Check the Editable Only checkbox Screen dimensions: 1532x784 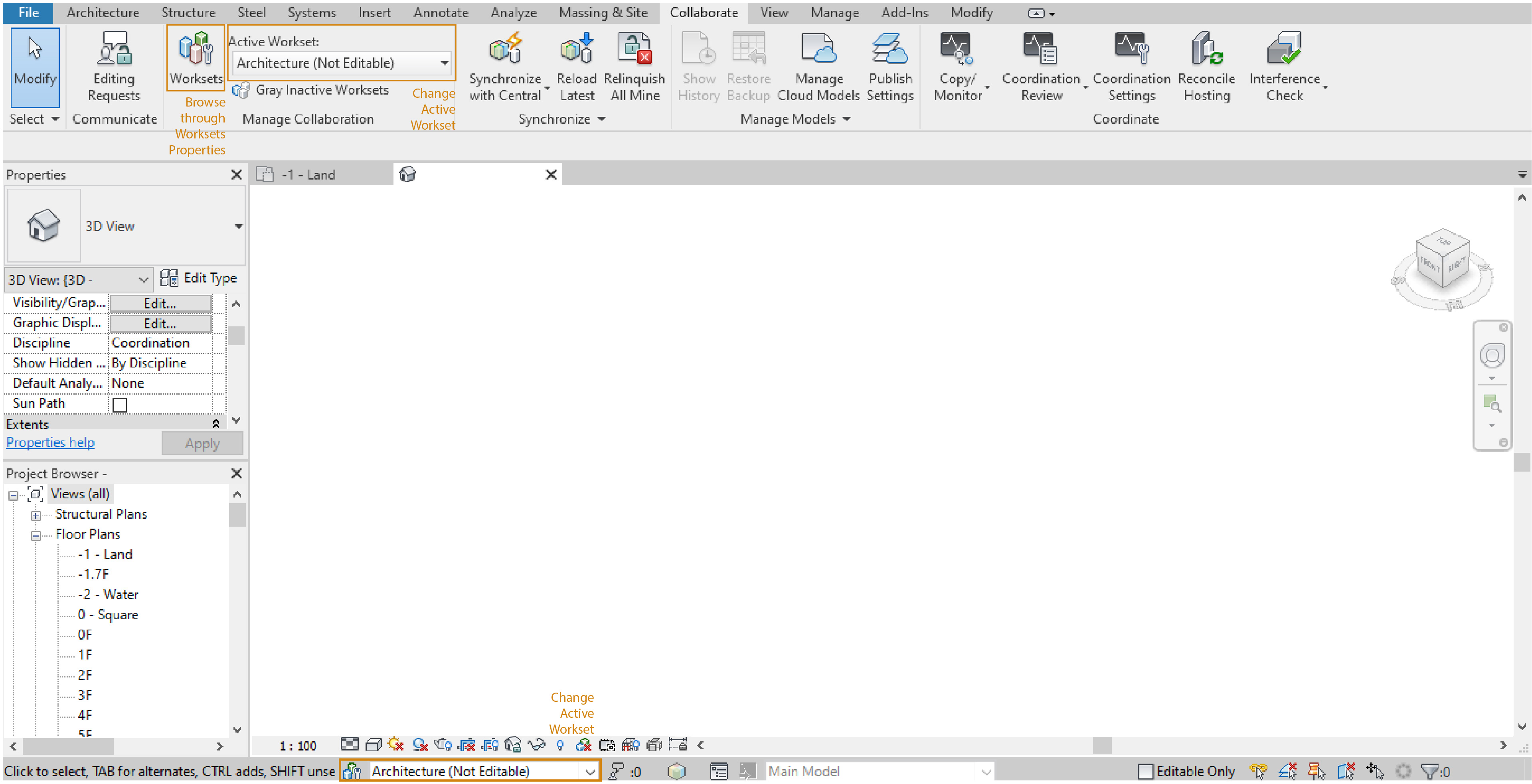[1147, 771]
